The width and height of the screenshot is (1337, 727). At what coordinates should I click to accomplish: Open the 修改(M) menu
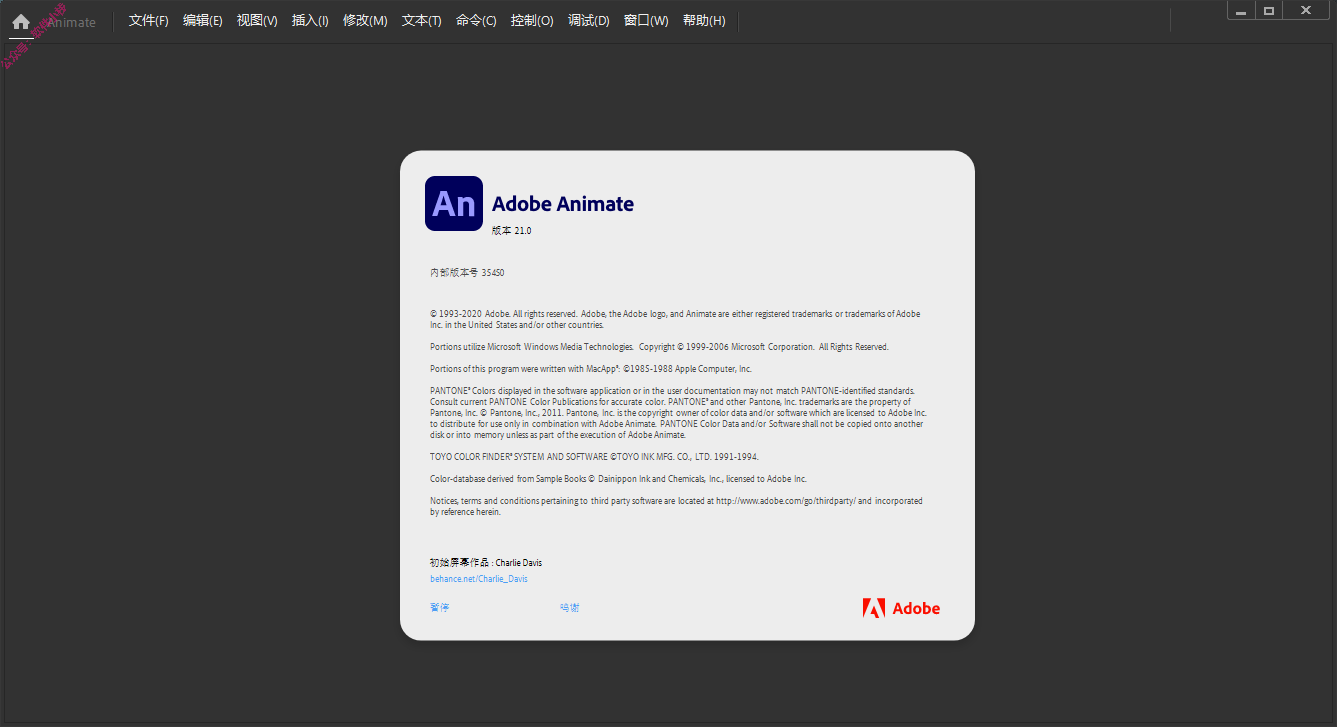365,21
